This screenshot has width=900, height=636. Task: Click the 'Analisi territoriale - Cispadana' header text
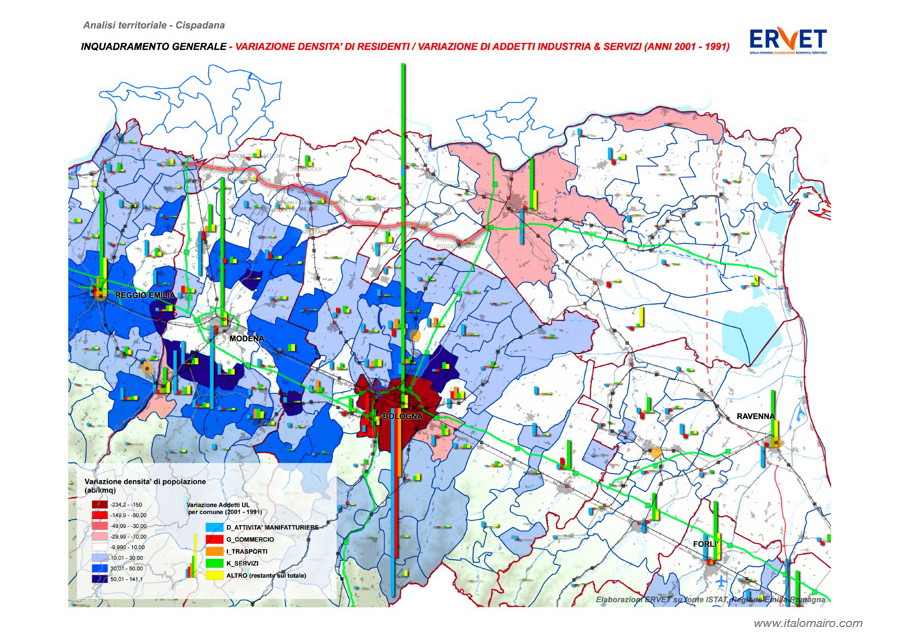click(x=152, y=25)
